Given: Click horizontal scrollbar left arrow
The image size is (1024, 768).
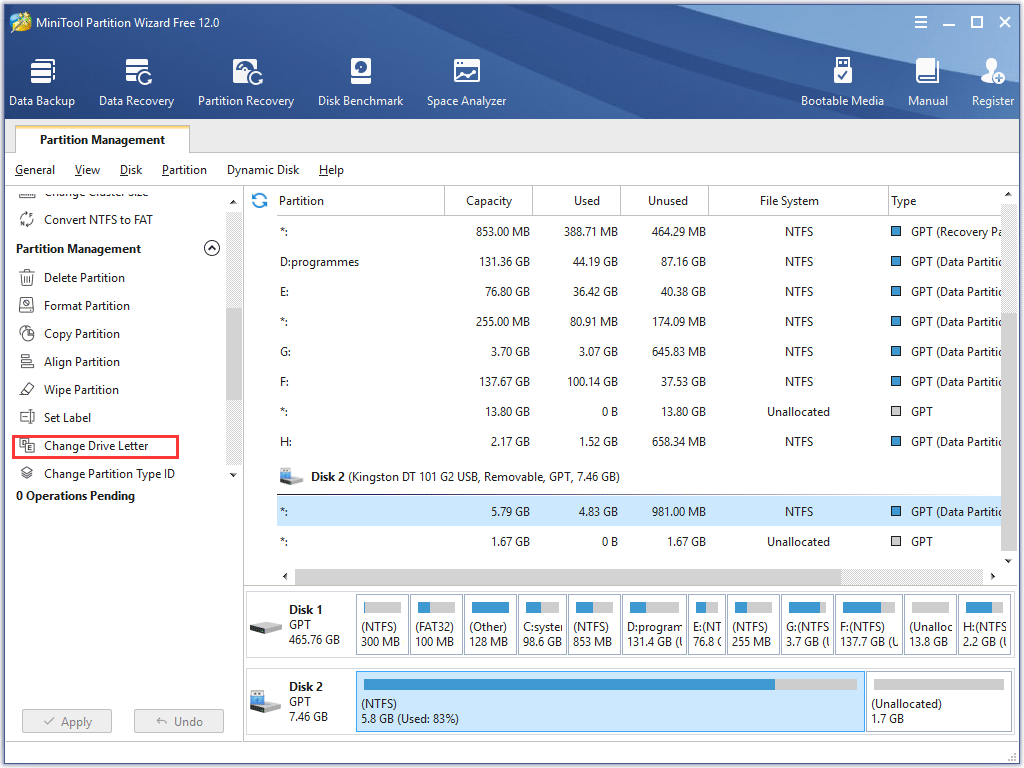Looking at the screenshot, I should 285,576.
